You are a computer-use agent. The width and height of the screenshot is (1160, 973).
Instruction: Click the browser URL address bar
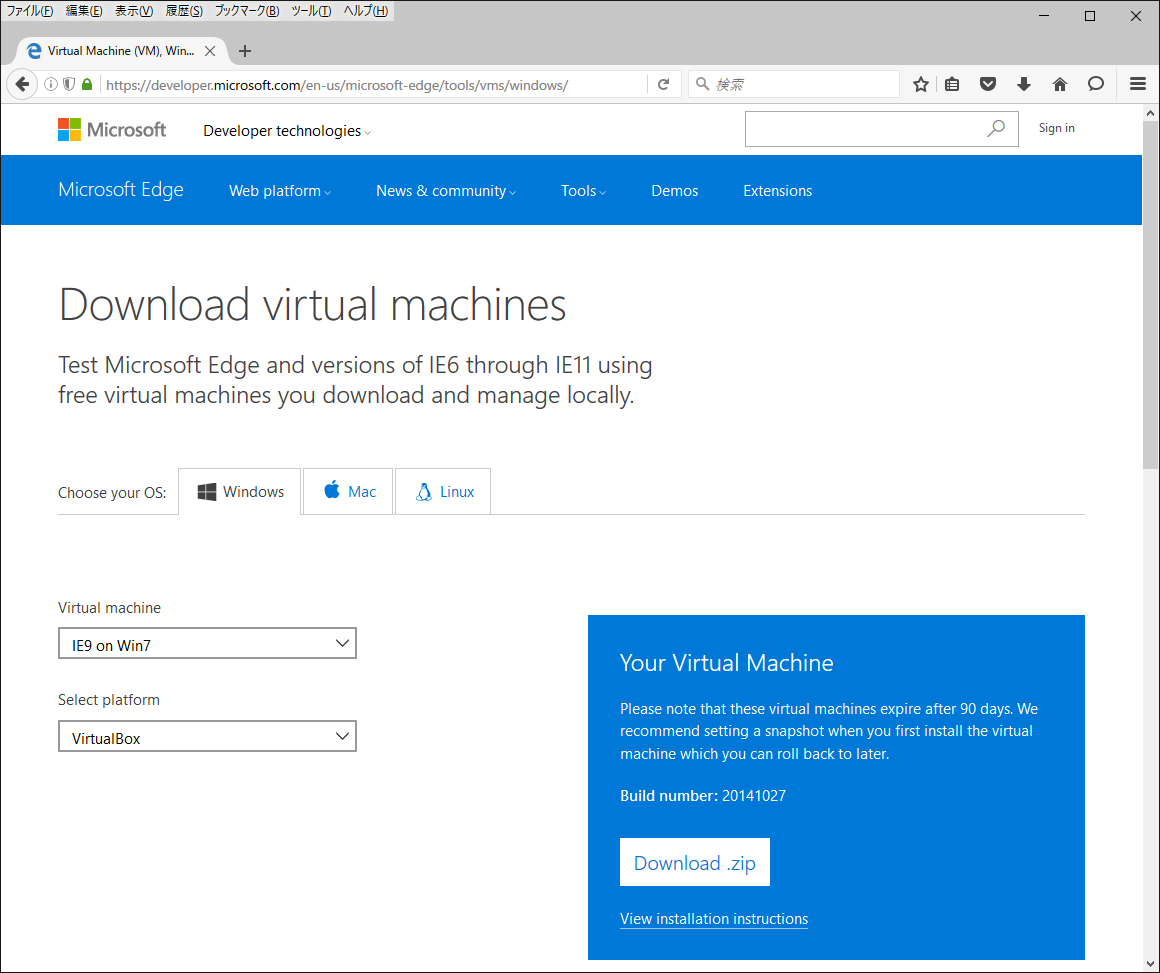point(374,85)
